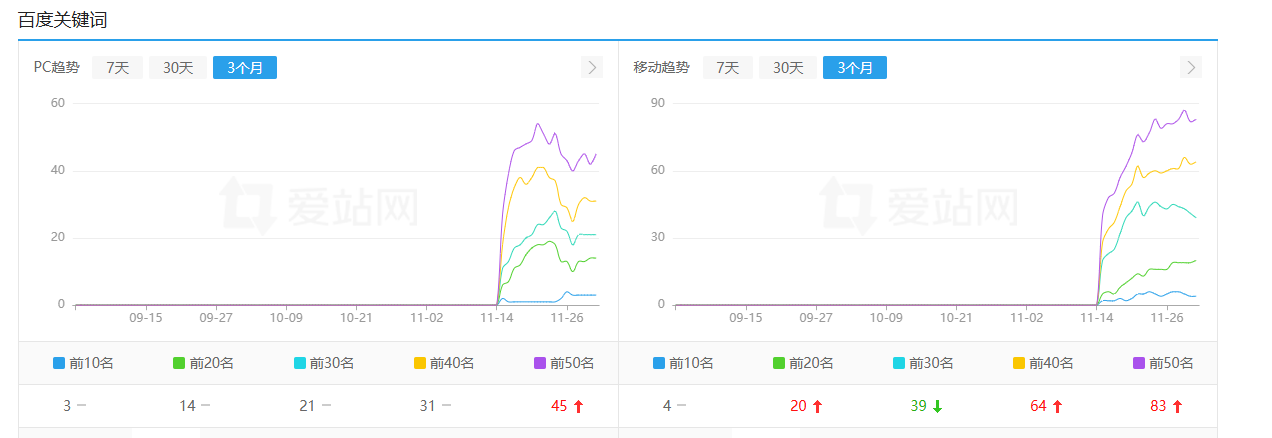Toggle 前40名 yellow swatch in PC legend
Screen dimensions: 1272x438
420,363
